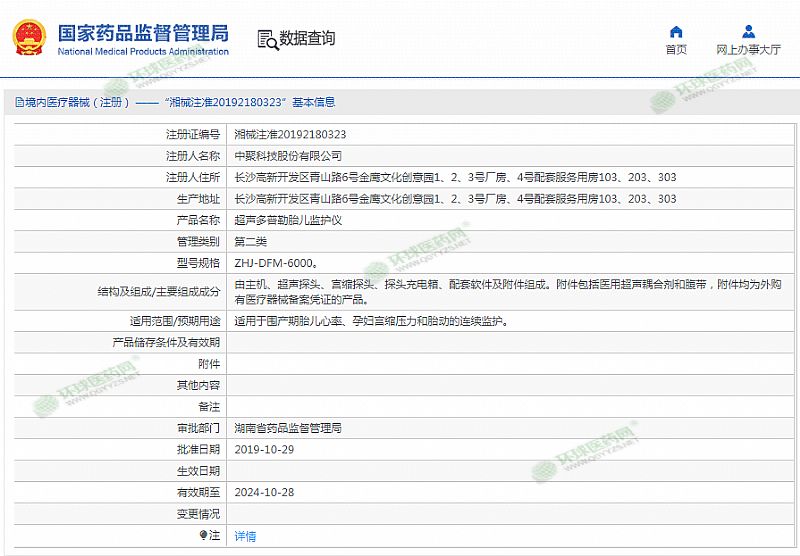Image resolution: width=800 pixels, height=556 pixels.
Task: Click the 国家药品监督管理局 site title
Action: click(x=142, y=33)
